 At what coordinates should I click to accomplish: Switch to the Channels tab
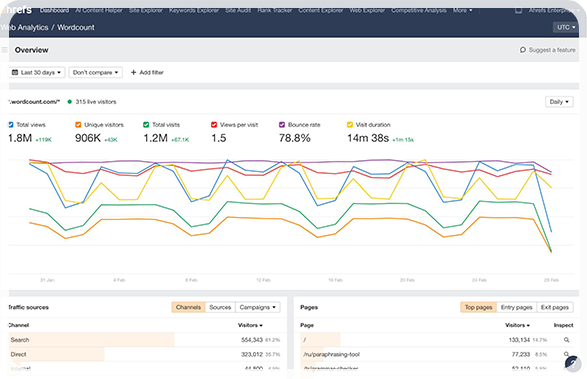(188, 307)
